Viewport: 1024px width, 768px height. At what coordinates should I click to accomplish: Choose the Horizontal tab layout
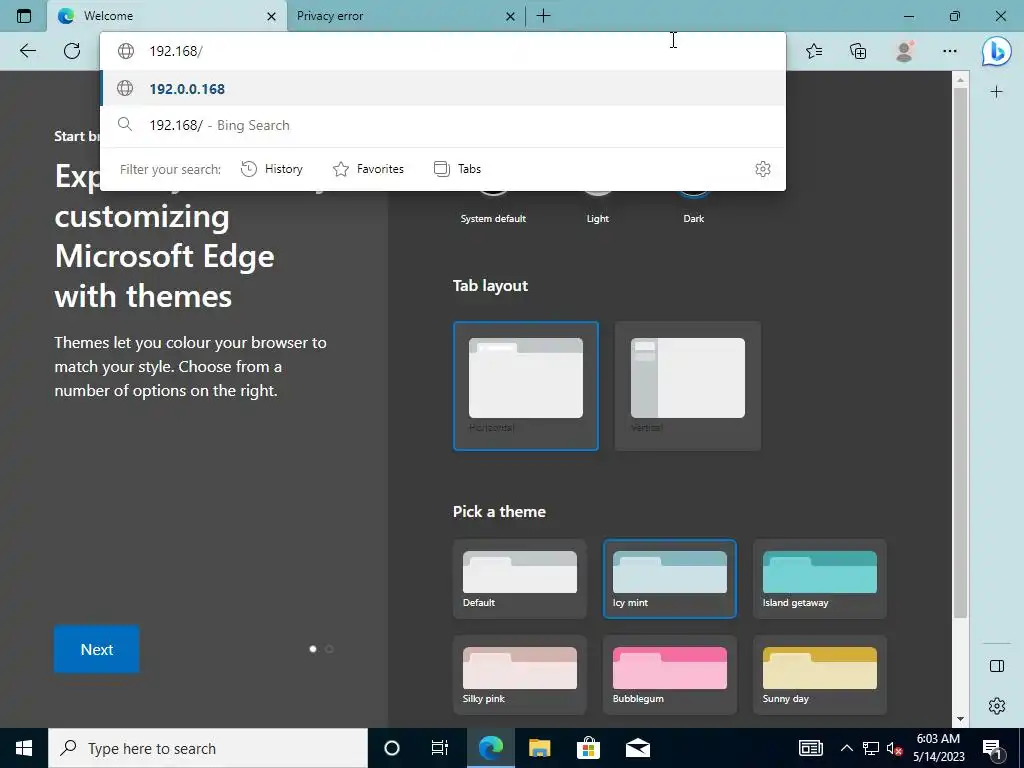pos(526,386)
